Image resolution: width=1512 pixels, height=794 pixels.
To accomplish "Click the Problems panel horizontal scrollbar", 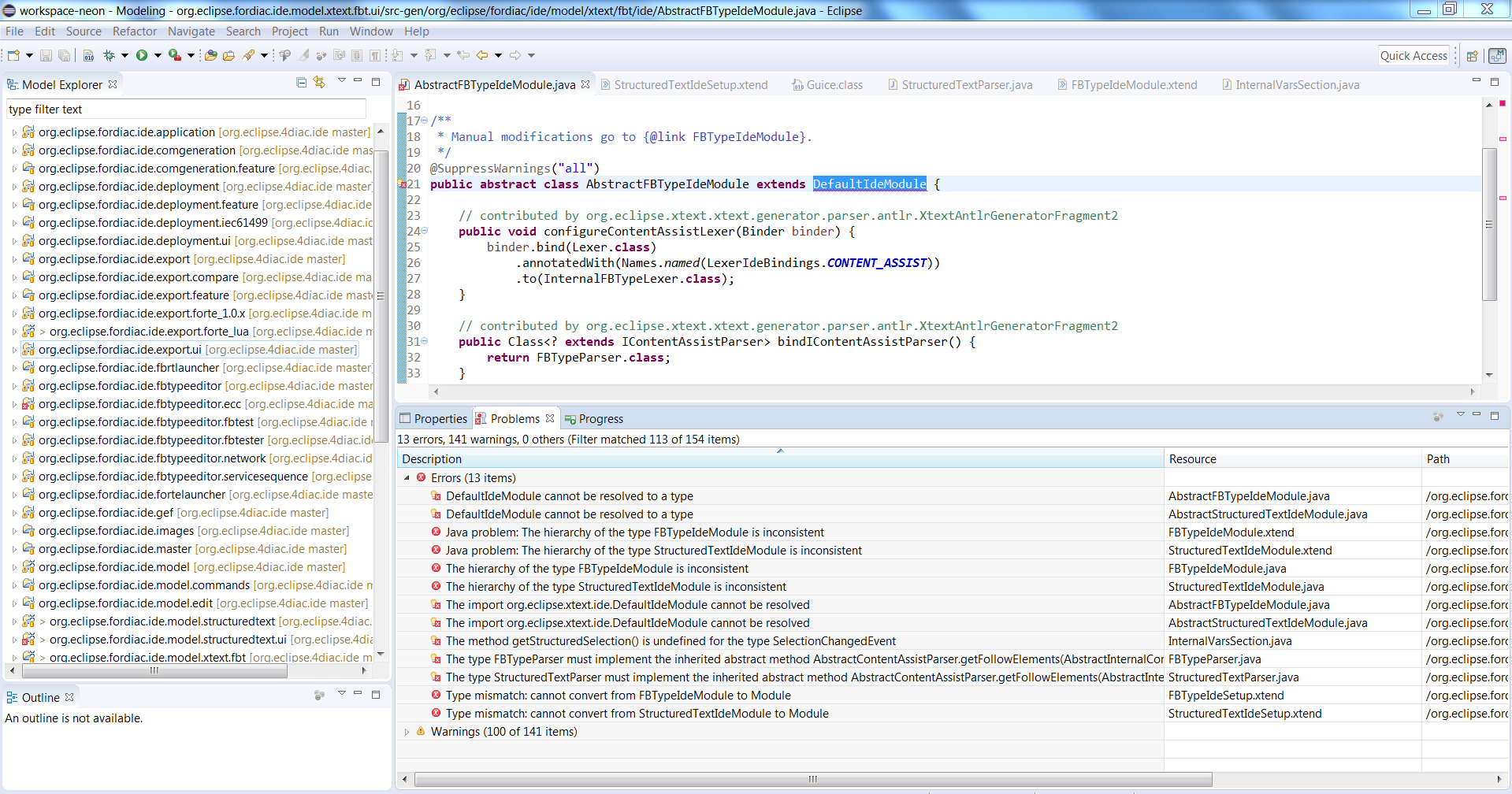I will 812,779.
